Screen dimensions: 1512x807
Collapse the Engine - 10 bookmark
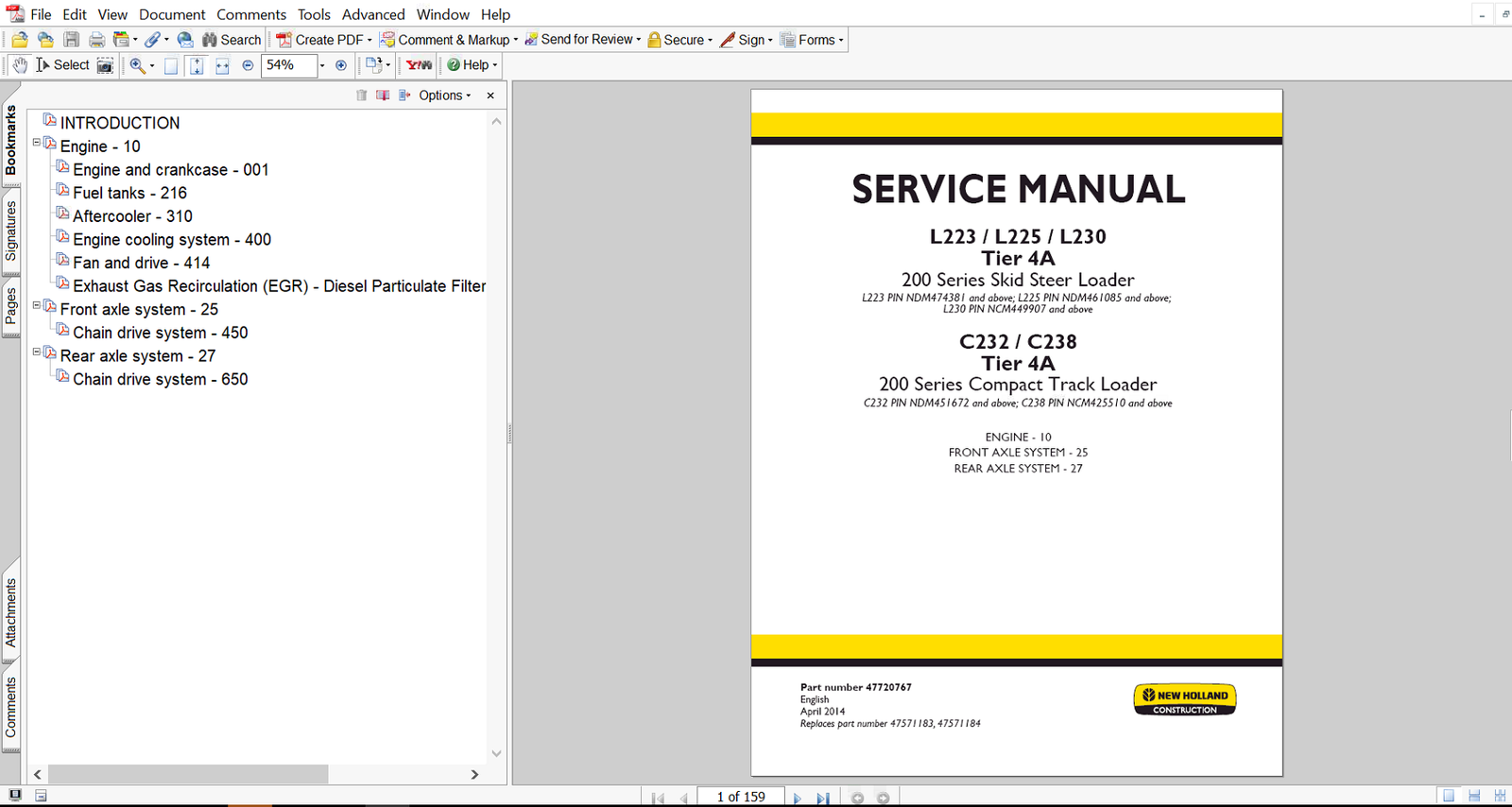click(x=37, y=143)
